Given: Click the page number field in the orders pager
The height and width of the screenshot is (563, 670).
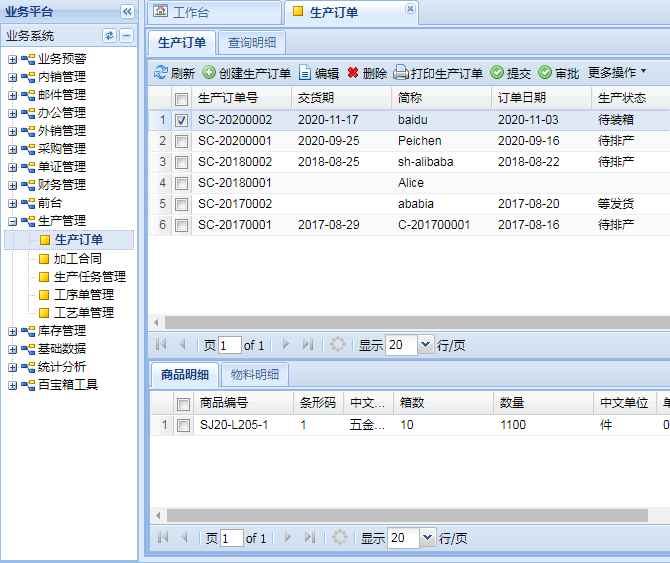Looking at the screenshot, I should 230,345.
